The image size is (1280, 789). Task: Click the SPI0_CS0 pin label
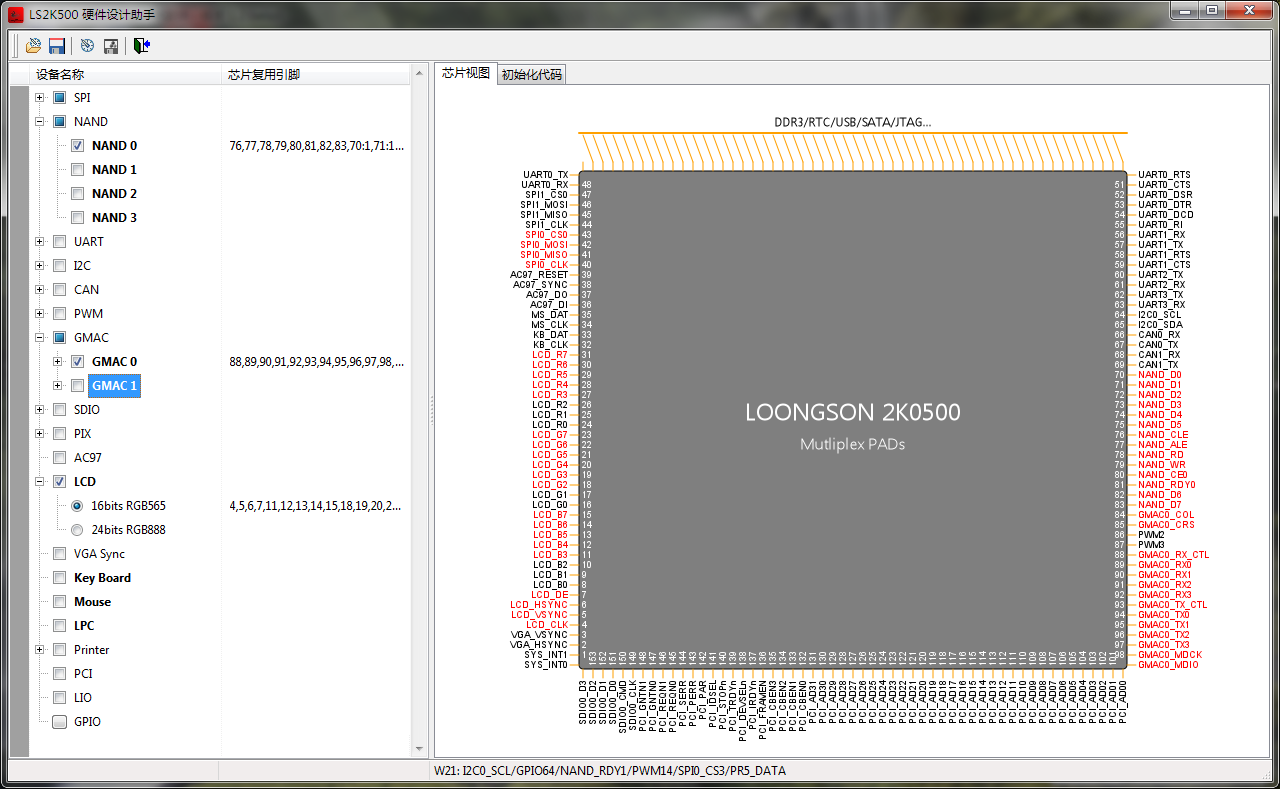[x=546, y=235]
